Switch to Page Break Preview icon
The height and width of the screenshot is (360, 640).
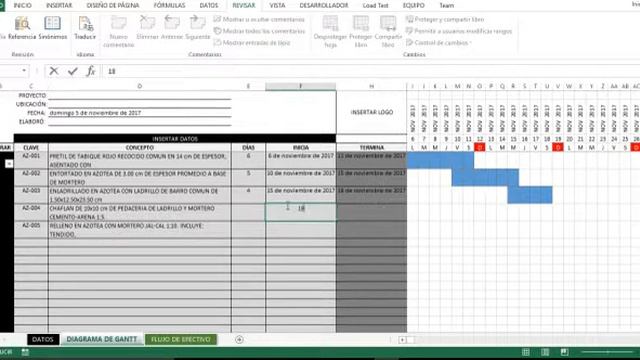pyautogui.click(x=564, y=352)
